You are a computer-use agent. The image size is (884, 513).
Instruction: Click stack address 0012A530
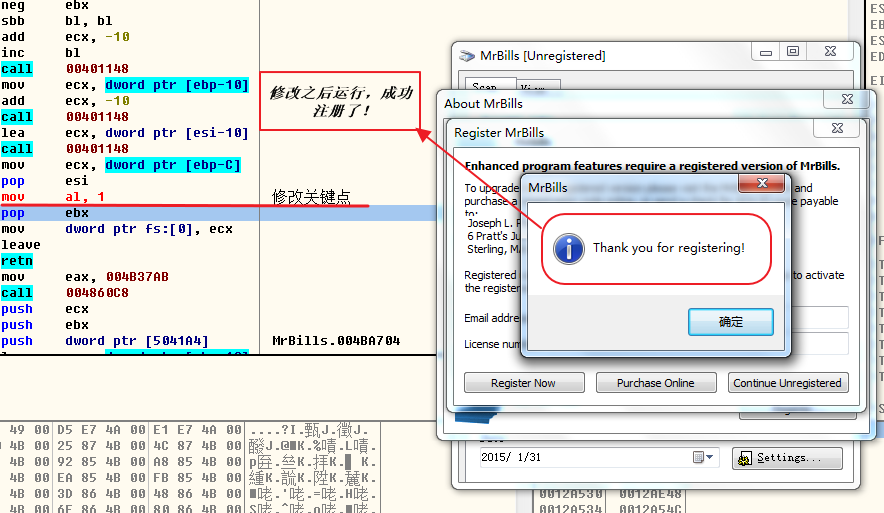pyautogui.click(x=571, y=494)
